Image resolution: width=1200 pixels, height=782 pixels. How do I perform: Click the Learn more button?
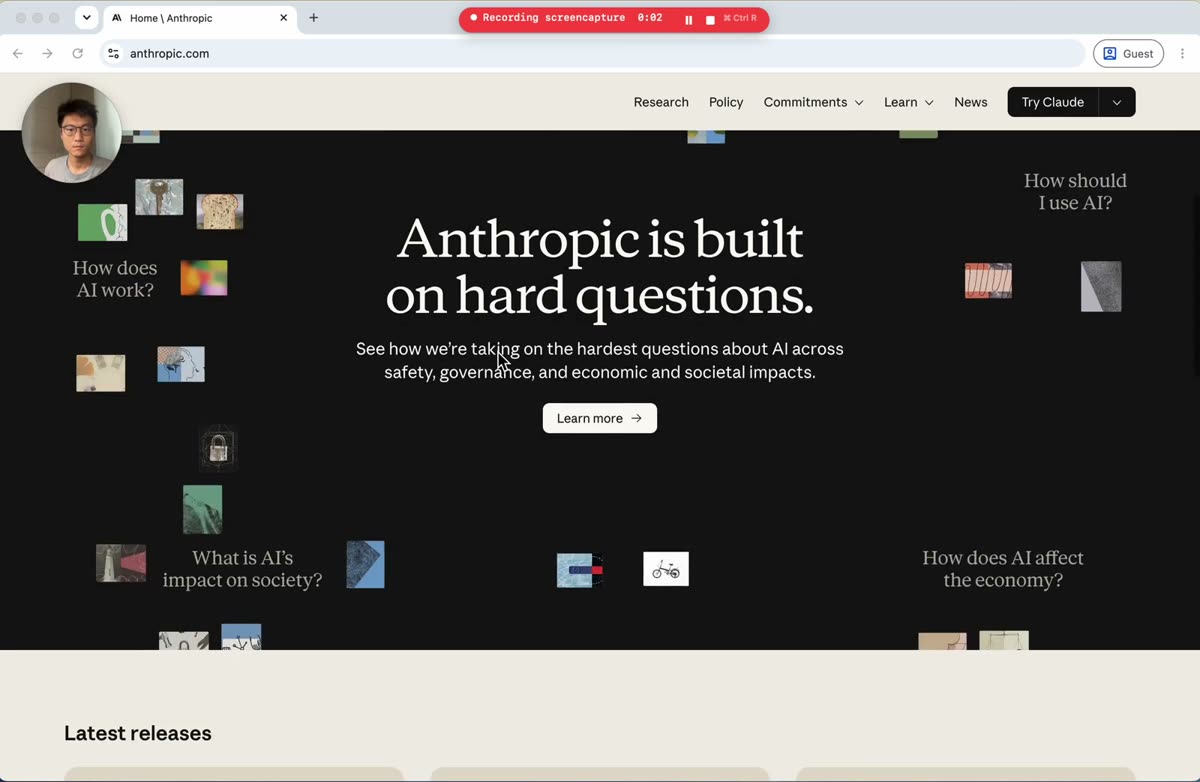pyautogui.click(x=600, y=418)
